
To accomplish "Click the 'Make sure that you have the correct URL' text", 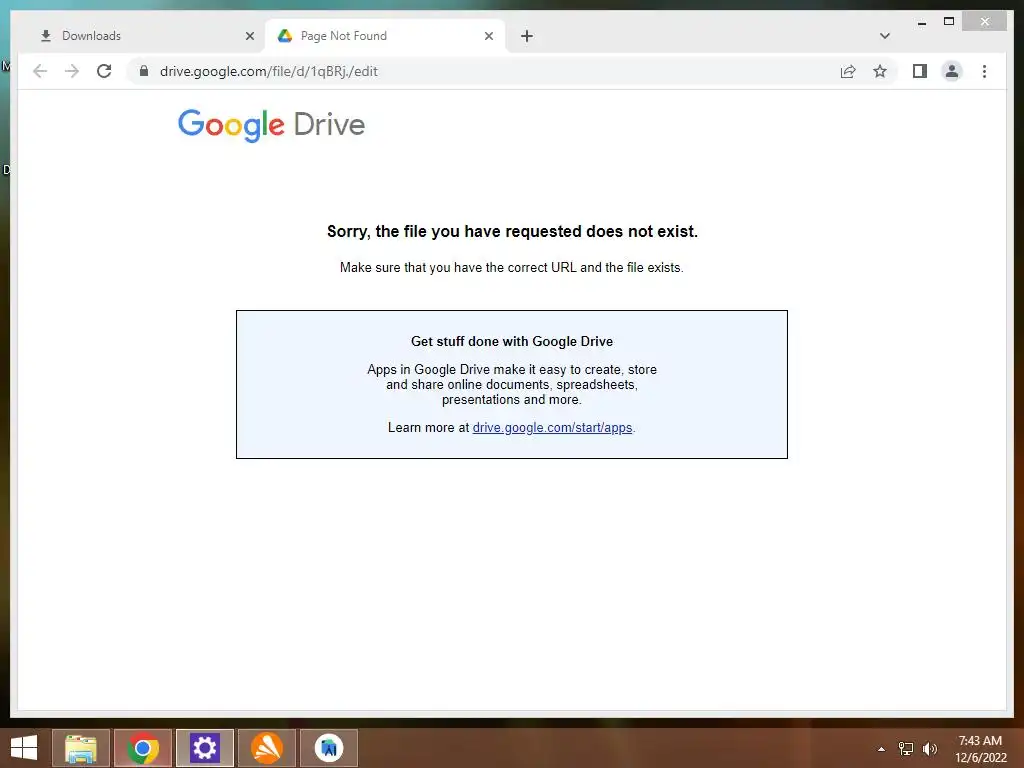I will coord(511,268).
